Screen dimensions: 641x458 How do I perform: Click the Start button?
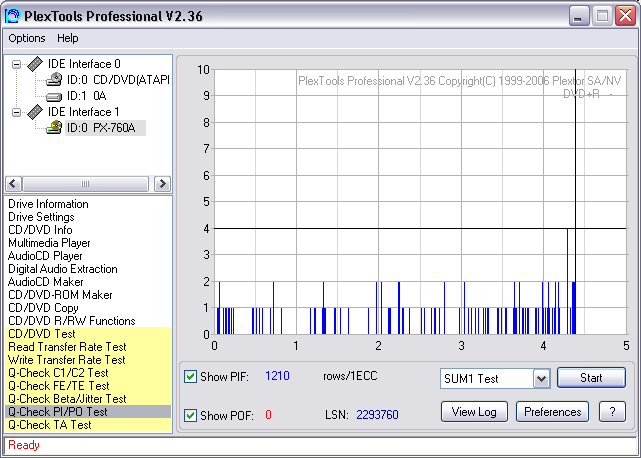[x=591, y=377]
